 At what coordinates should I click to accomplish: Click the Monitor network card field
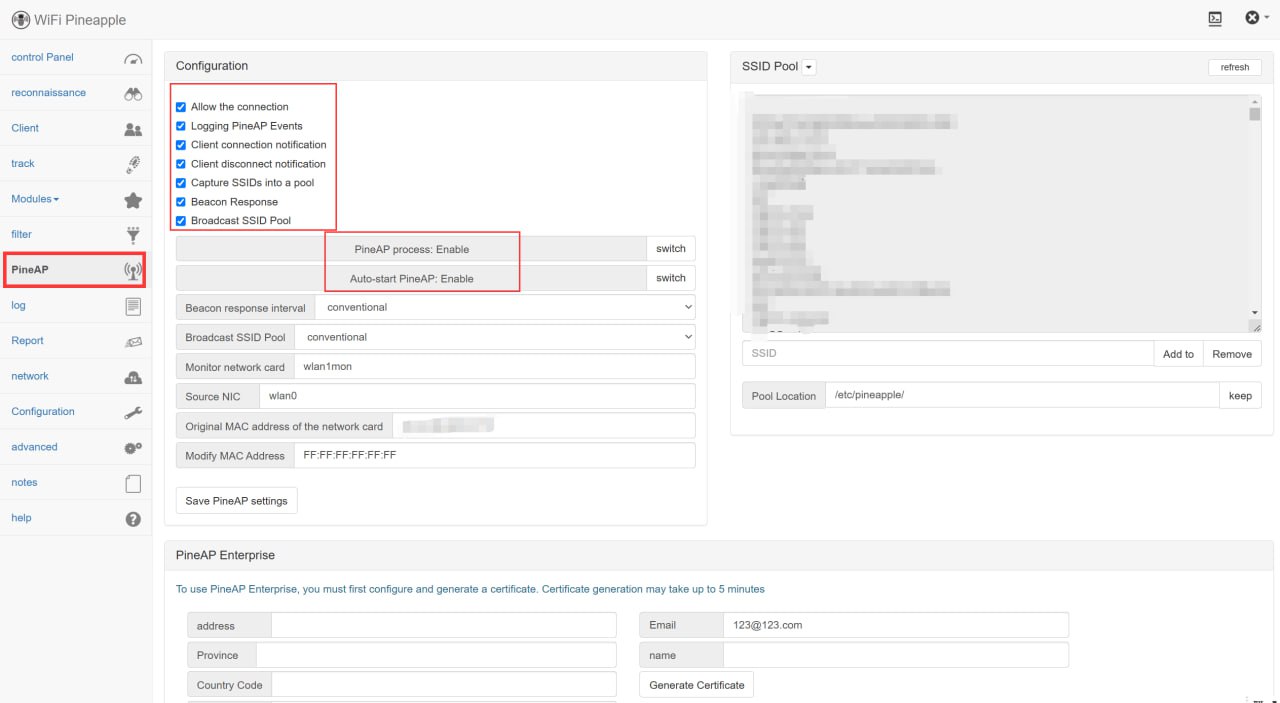click(x=494, y=367)
